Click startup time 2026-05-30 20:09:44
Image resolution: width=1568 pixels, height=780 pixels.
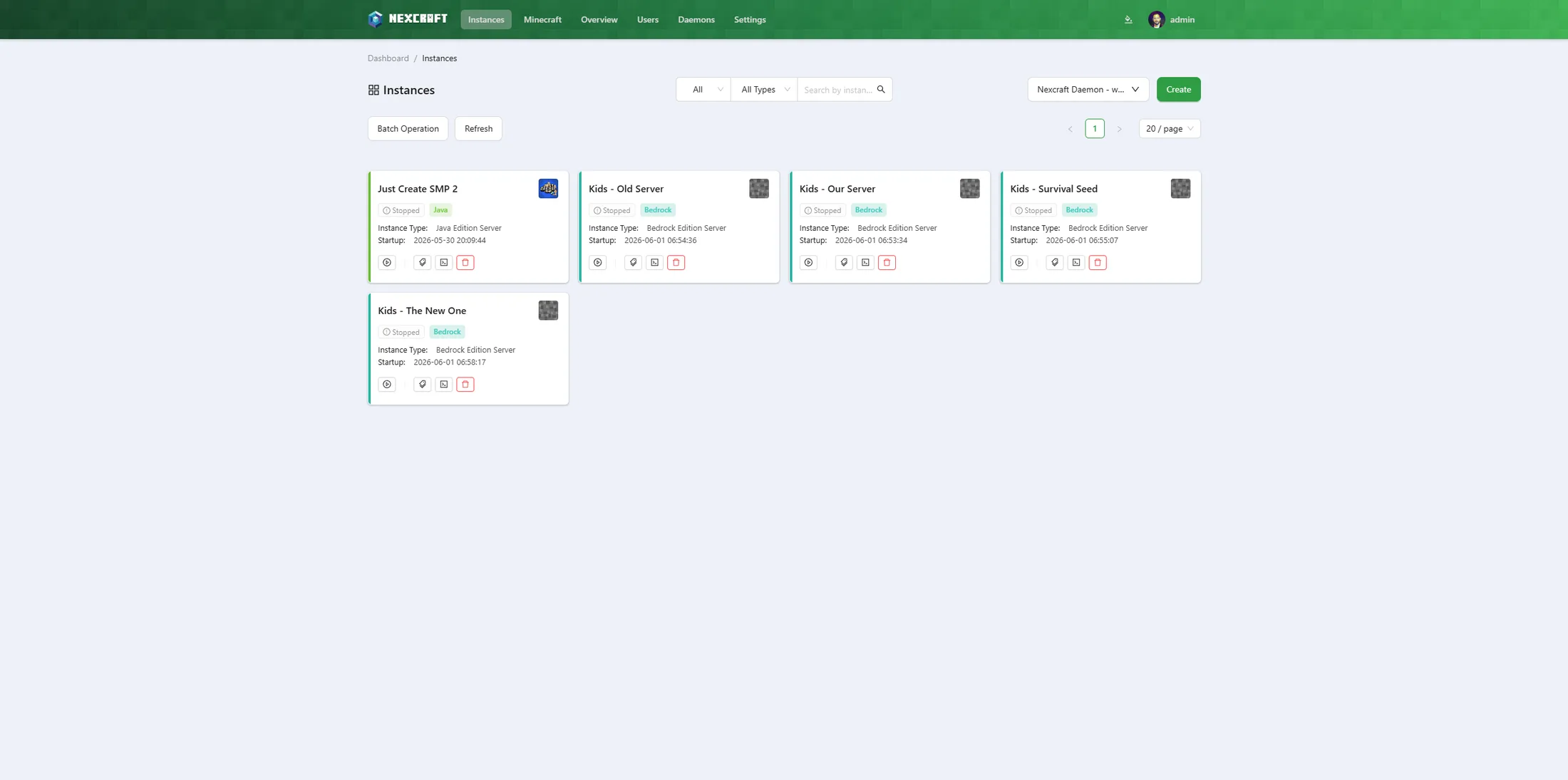pos(450,241)
